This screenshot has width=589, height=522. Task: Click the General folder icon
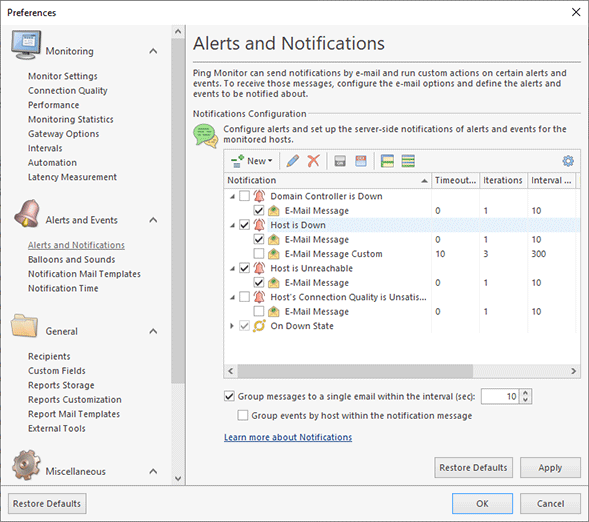[x=24, y=325]
